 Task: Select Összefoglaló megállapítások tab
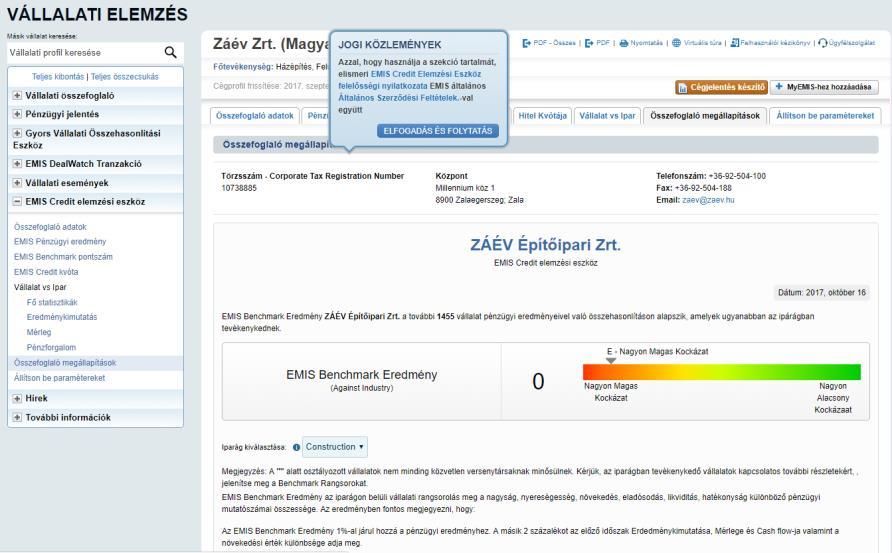click(704, 115)
